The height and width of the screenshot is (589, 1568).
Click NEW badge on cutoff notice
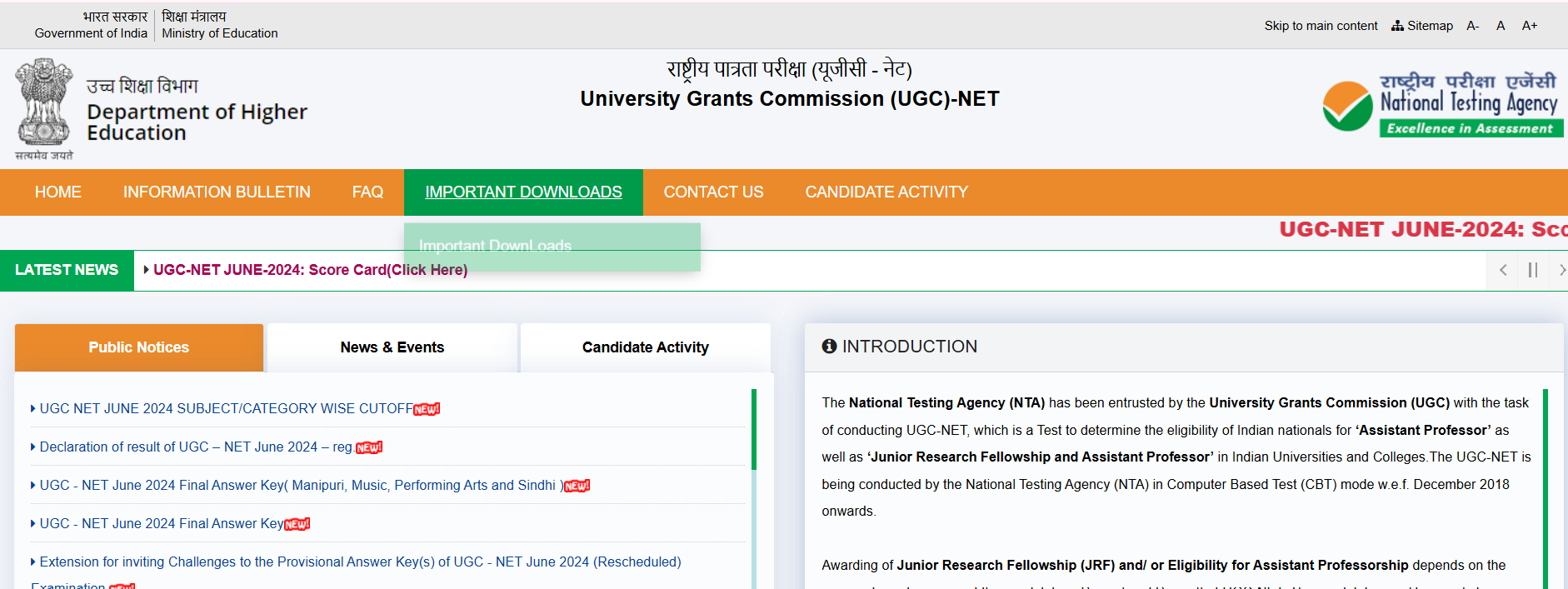pos(427,409)
